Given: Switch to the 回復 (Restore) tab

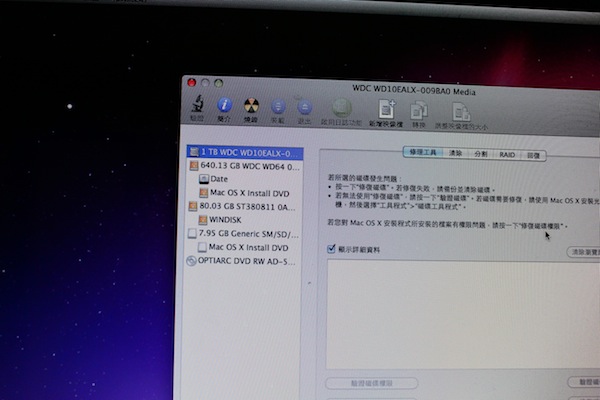Looking at the screenshot, I should point(533,155).
